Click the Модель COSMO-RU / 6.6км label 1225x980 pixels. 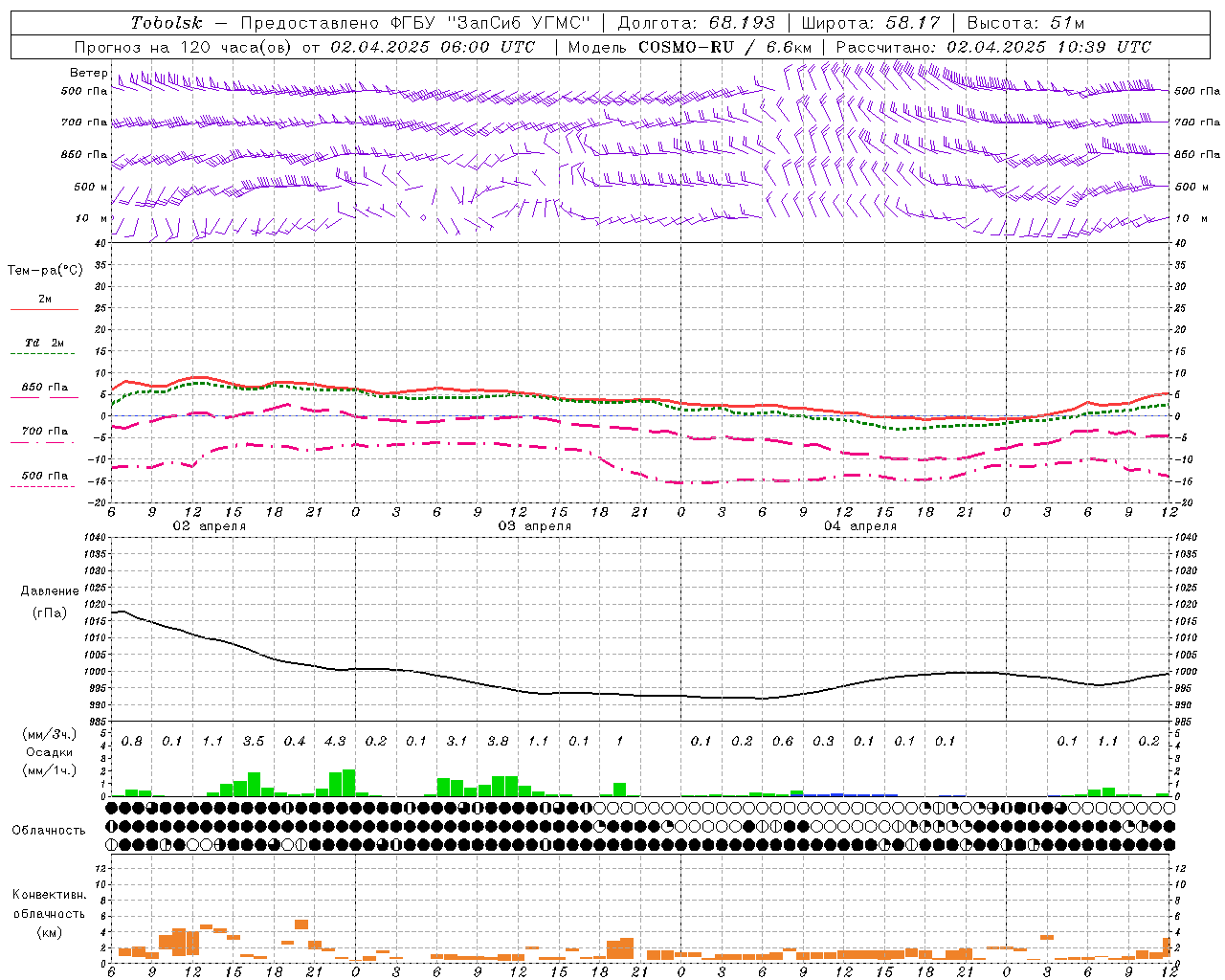click(x=690, y=47)
